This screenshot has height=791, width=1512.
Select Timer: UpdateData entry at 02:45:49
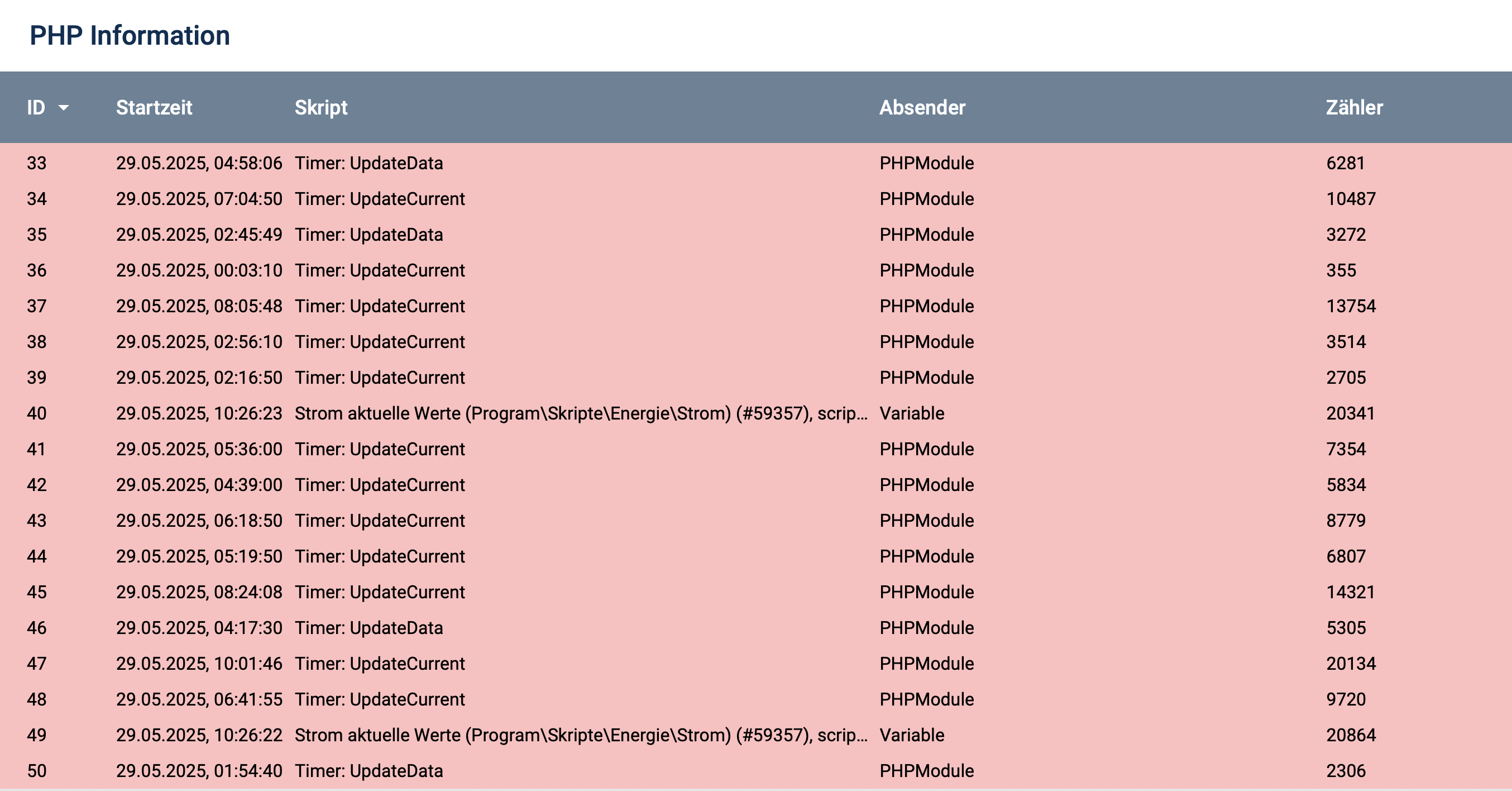[369, 234]
